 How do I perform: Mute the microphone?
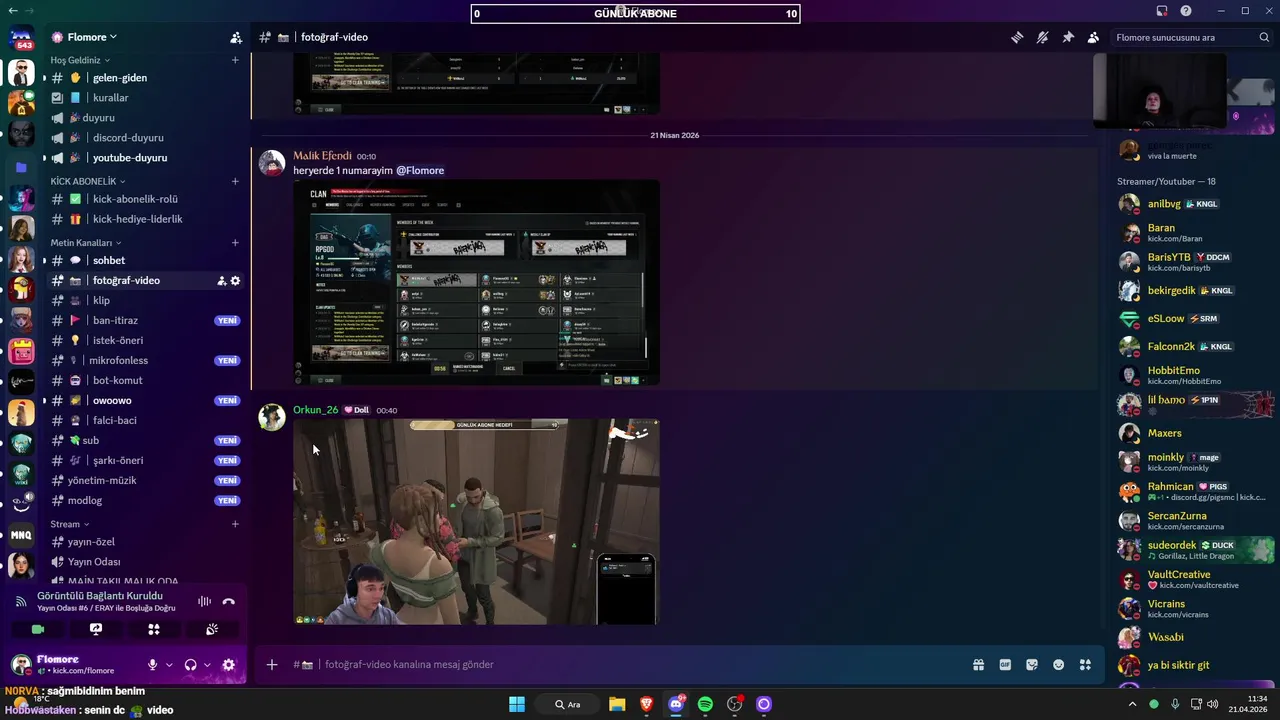[153, 665]
